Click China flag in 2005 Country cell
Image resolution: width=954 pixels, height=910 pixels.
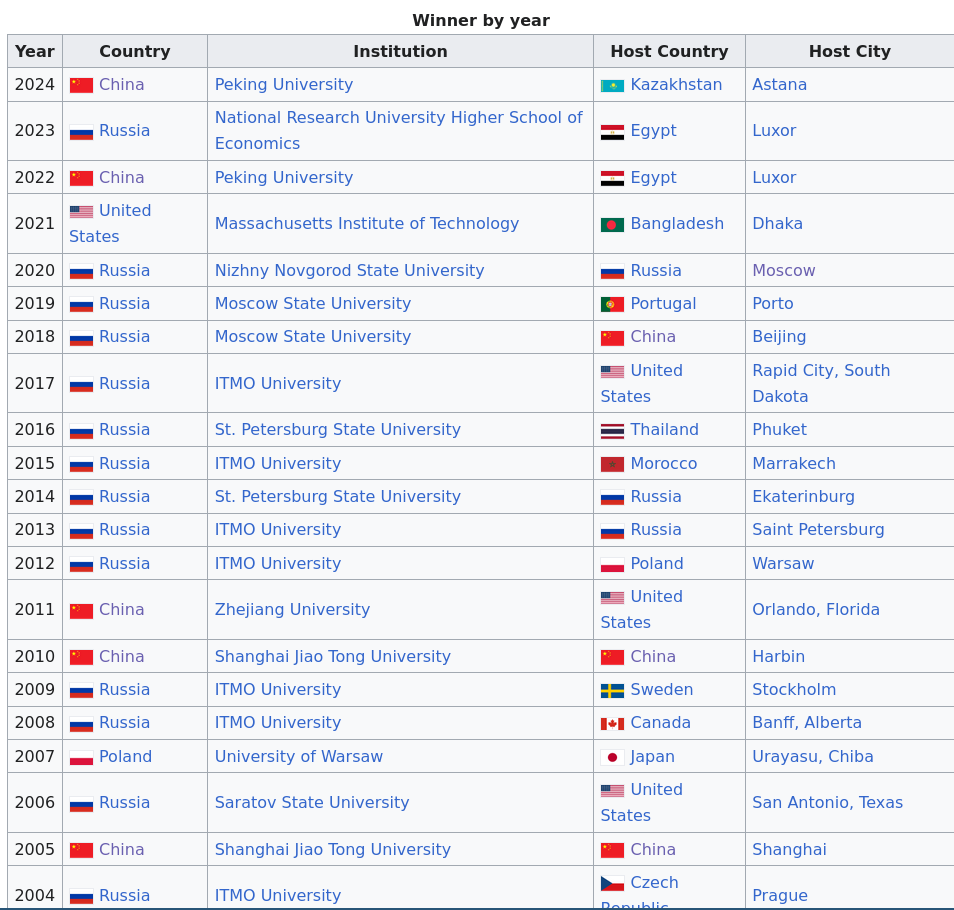(x=81, y=850)
